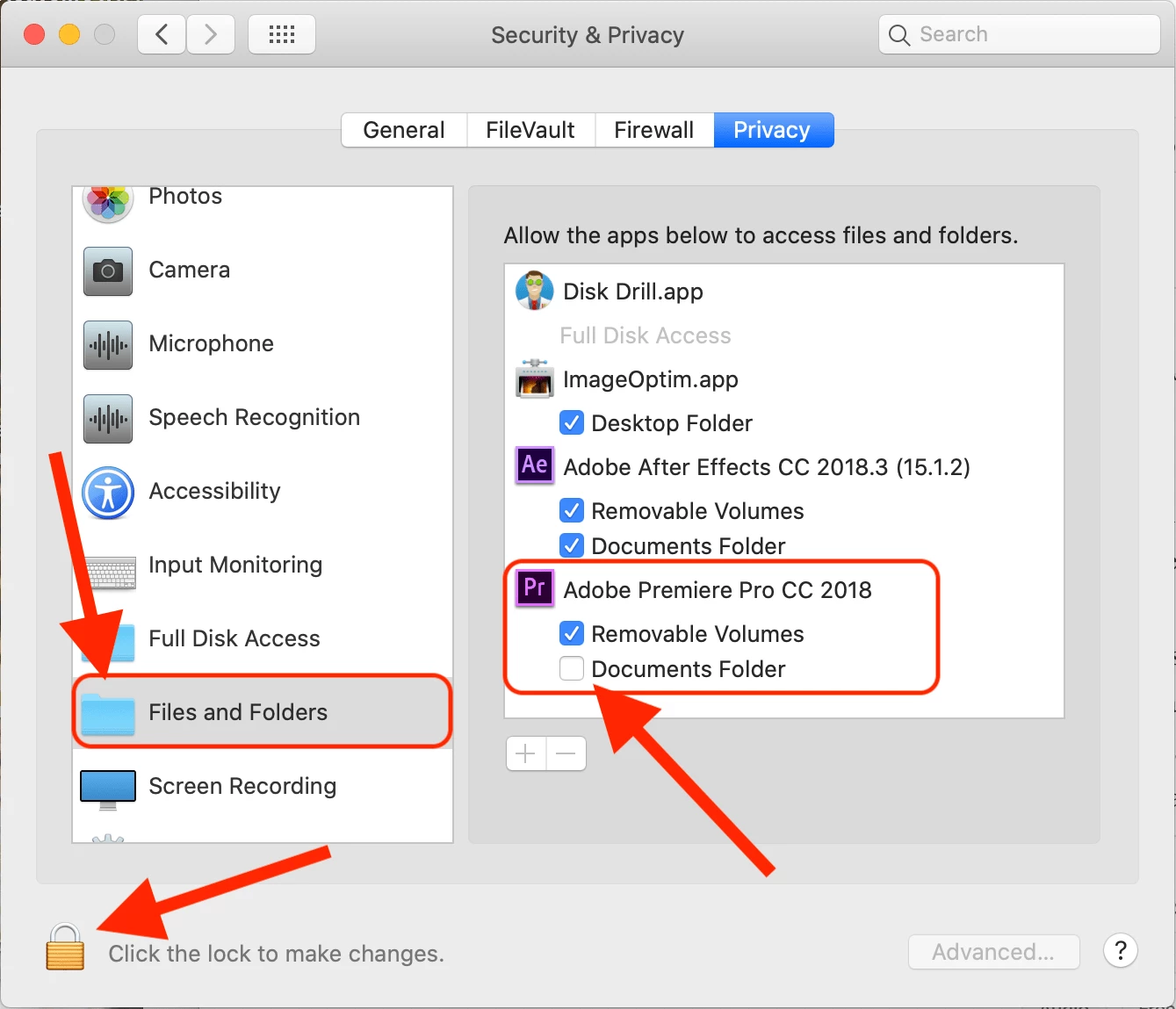Click the Disk Drill app icon
1176x1009 pixels.
click(x=535, y=291)
